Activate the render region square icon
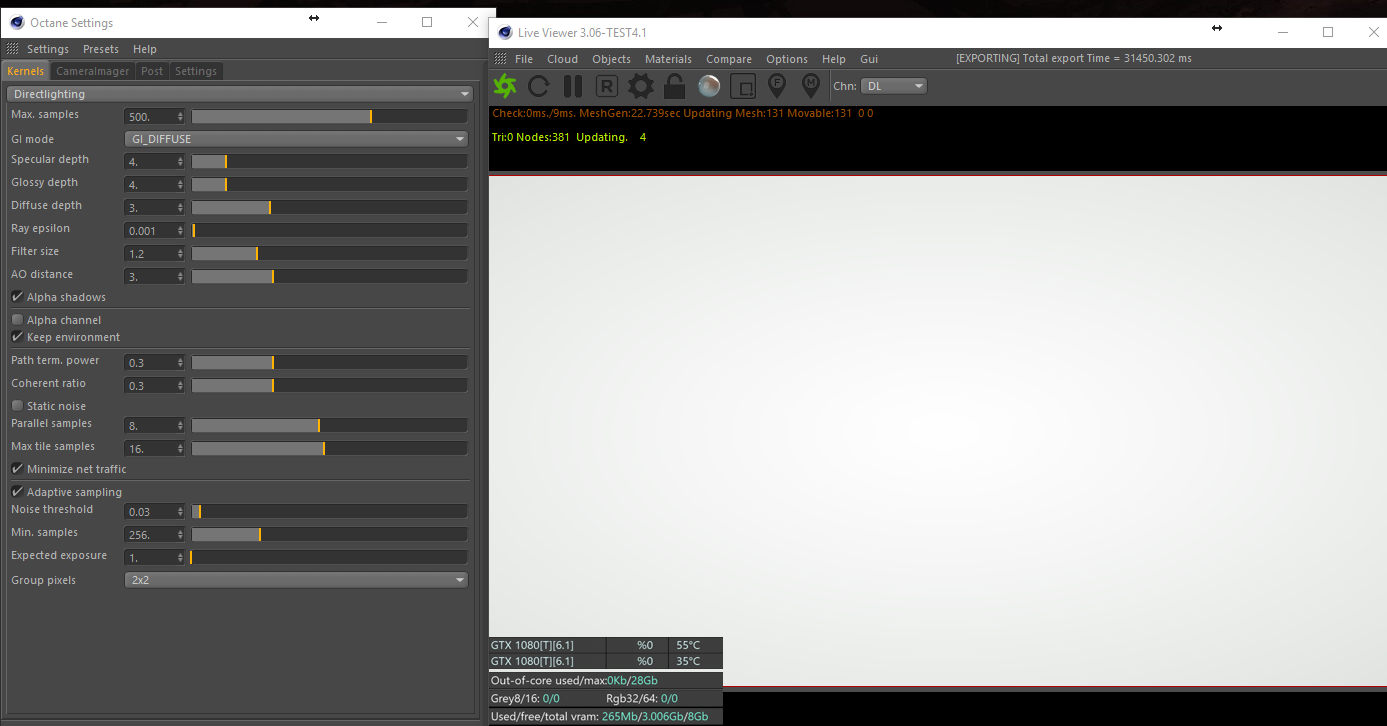 (x=743, y=87)
